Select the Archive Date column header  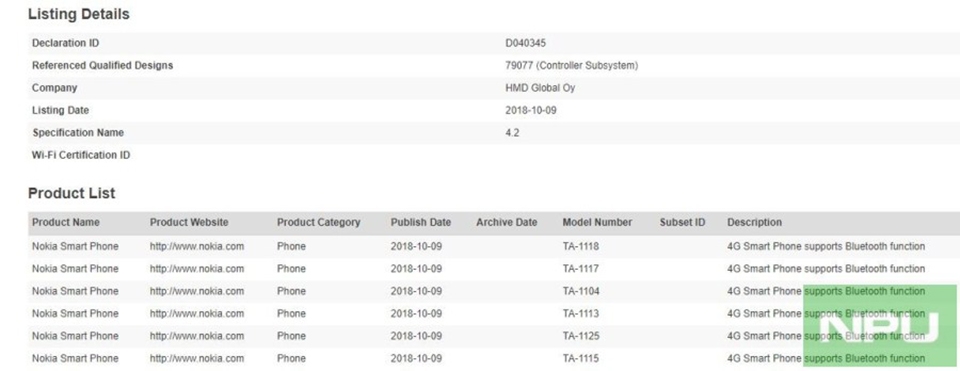coord(506,222)
